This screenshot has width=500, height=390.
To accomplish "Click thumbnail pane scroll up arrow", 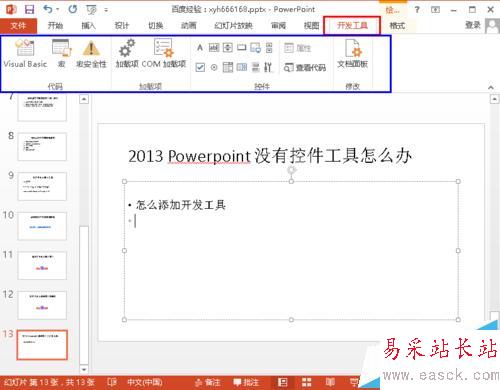I will [x=84, y=99].
